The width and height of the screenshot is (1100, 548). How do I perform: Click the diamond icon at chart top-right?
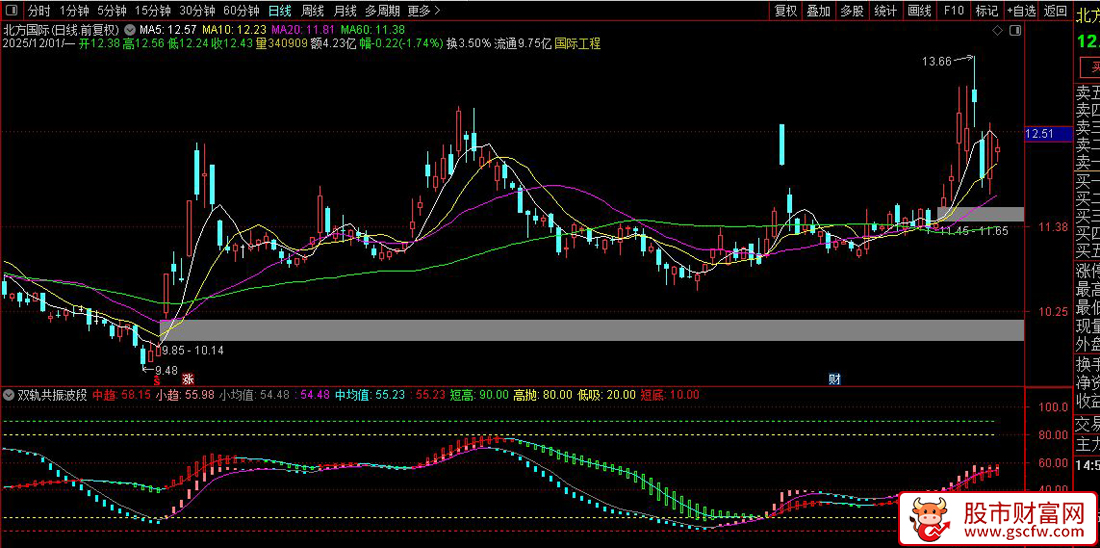(998, 31)
